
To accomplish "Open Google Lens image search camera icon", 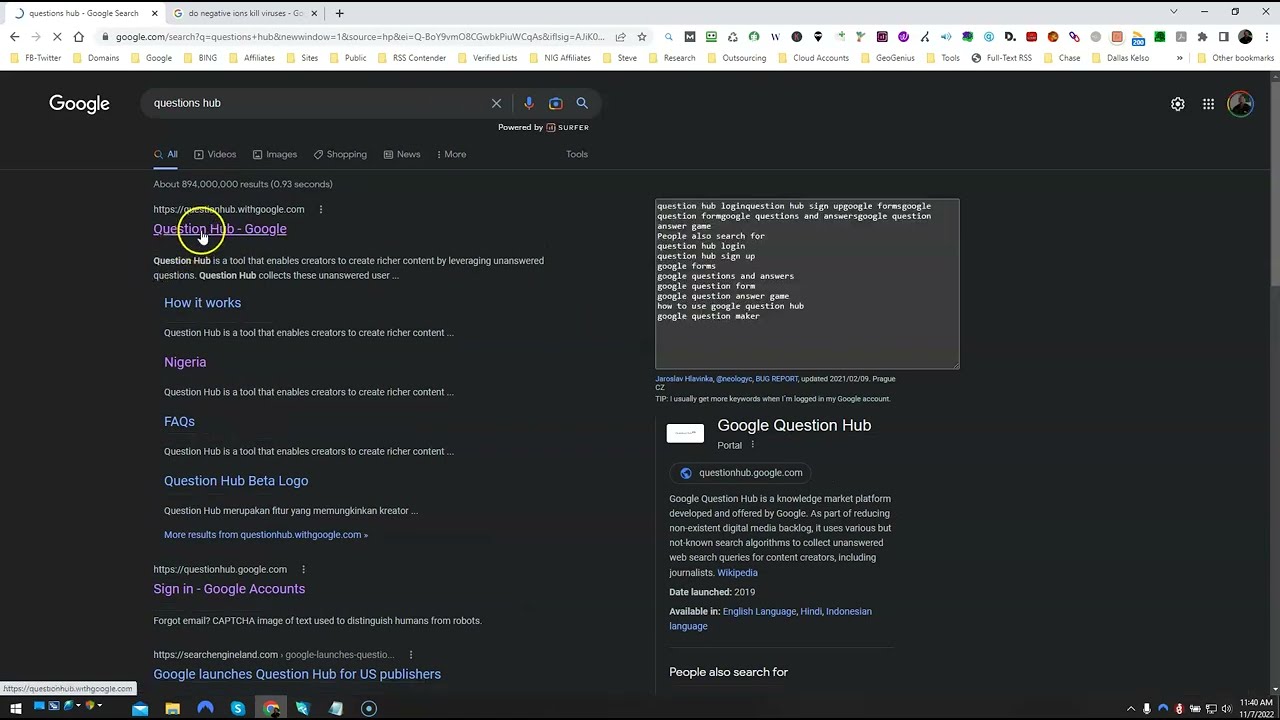I will pos(556,103).
